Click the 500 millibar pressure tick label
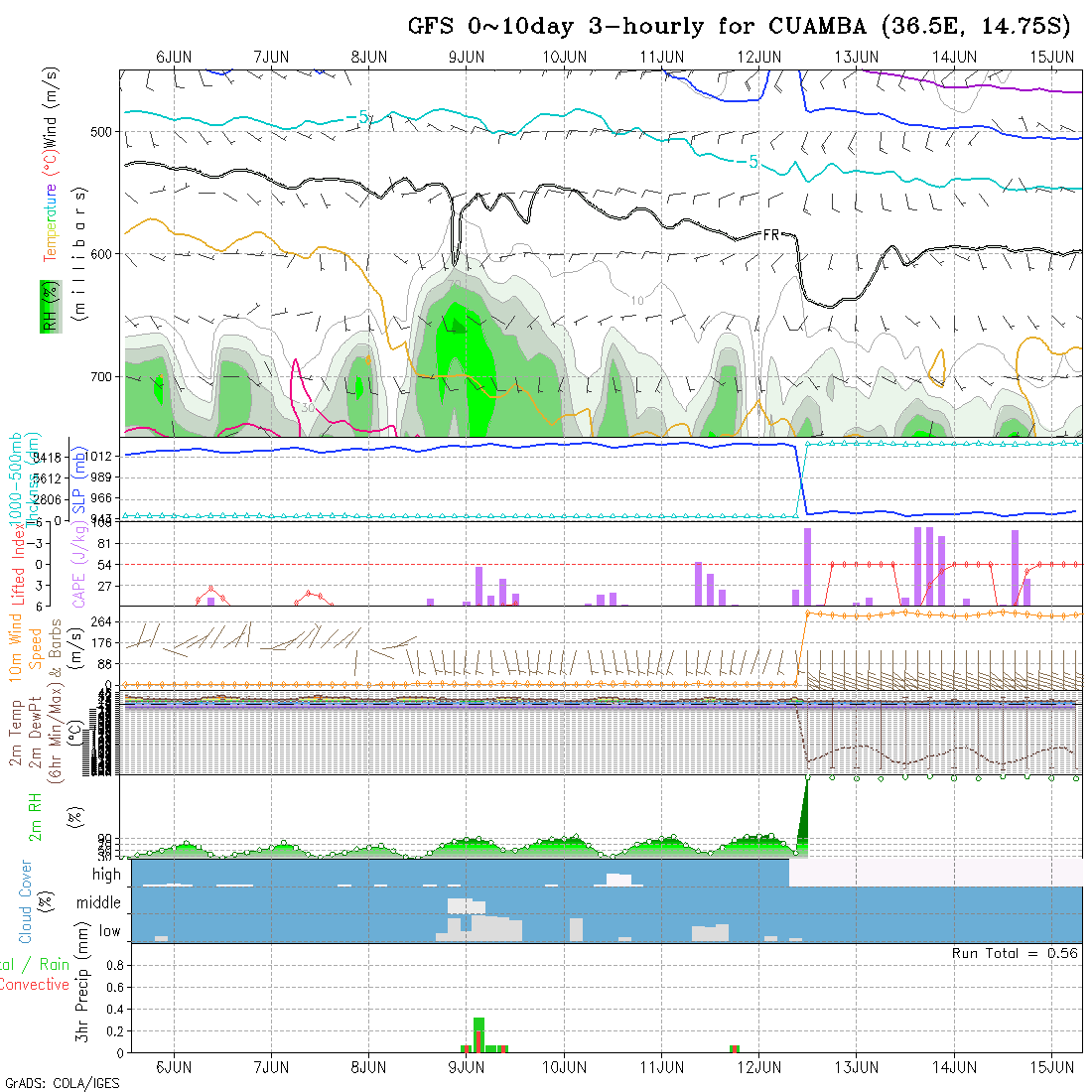This screenshot has width=1092, height=1092. [x=103, y=131]
